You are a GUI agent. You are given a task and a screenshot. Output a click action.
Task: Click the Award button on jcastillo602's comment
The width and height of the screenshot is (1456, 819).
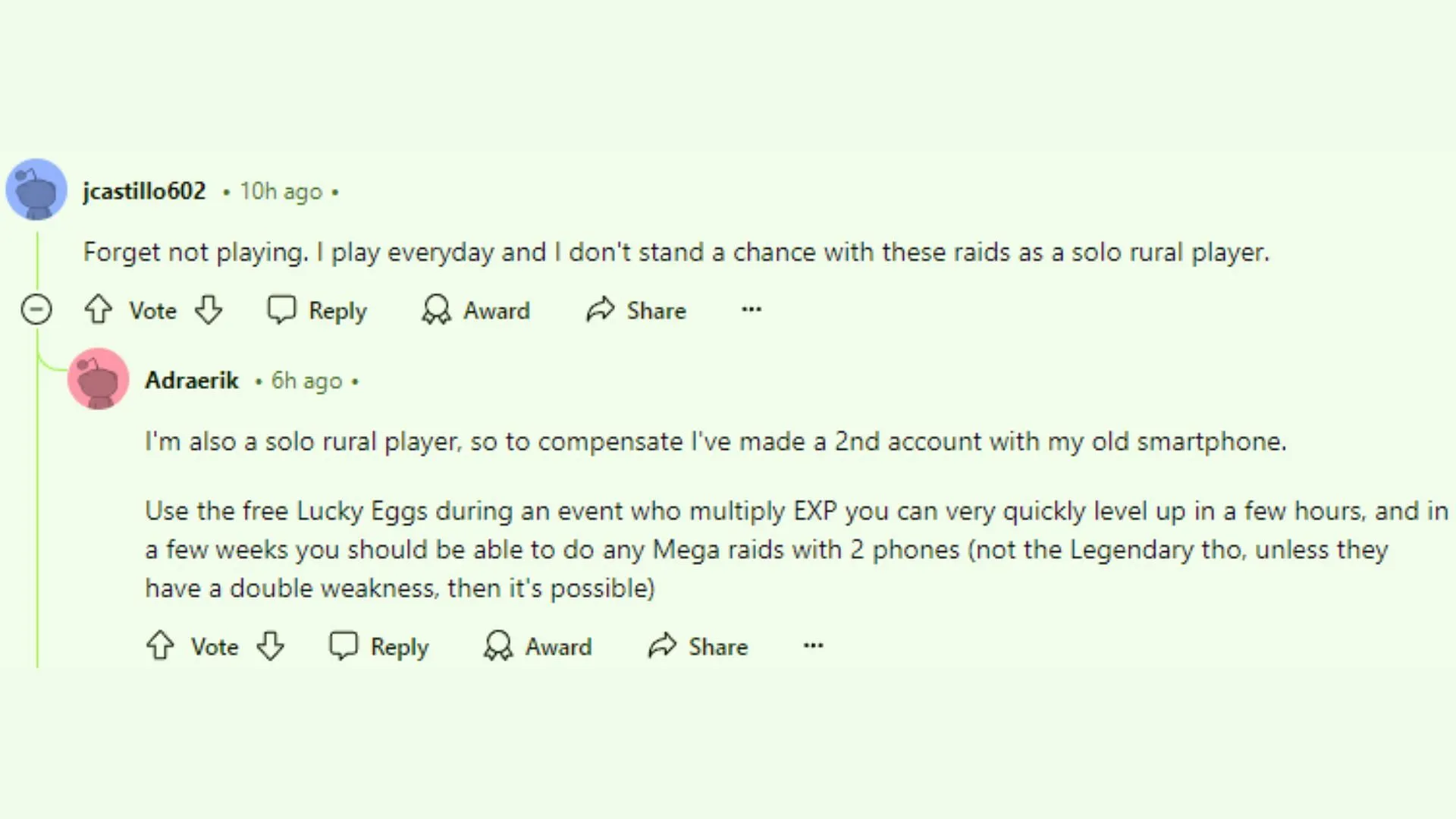click(475, 310)
